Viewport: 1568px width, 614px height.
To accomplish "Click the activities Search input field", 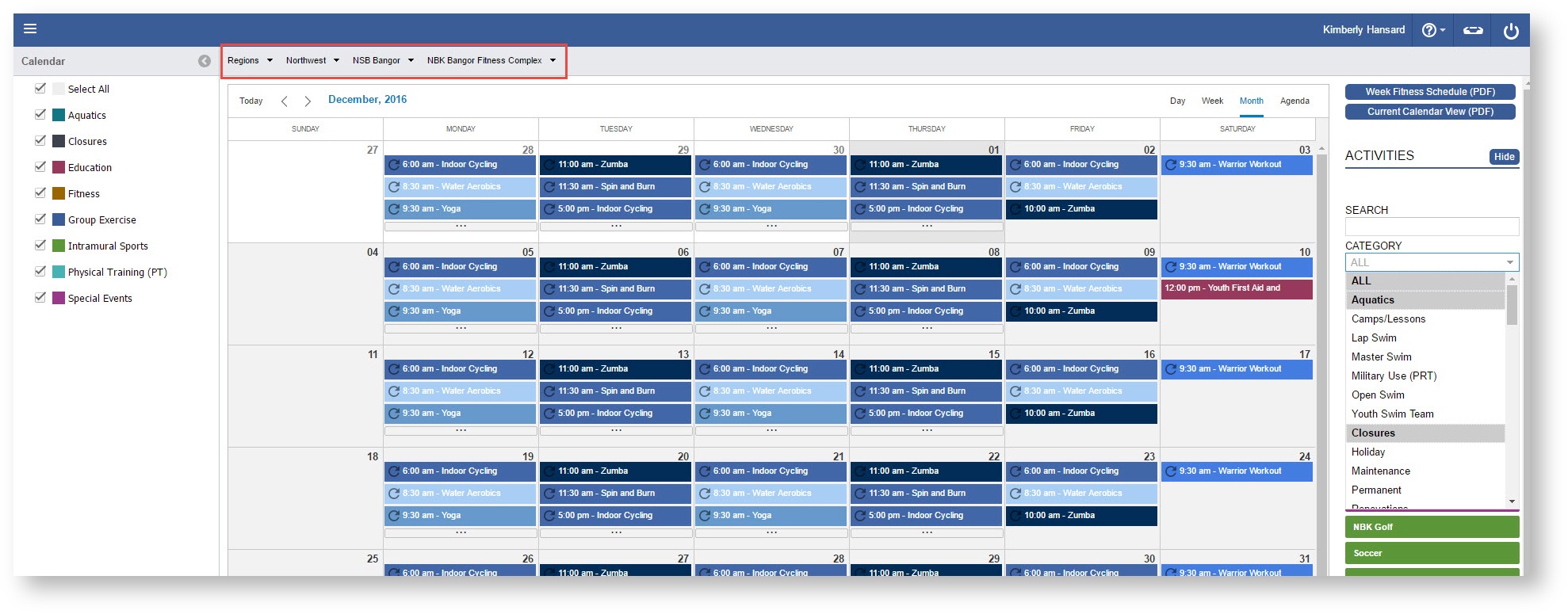I will point(1431,227).
